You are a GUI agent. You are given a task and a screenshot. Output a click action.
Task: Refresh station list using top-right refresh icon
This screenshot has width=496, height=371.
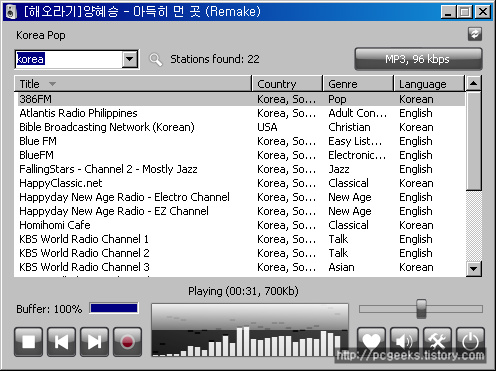pos(475,34)
